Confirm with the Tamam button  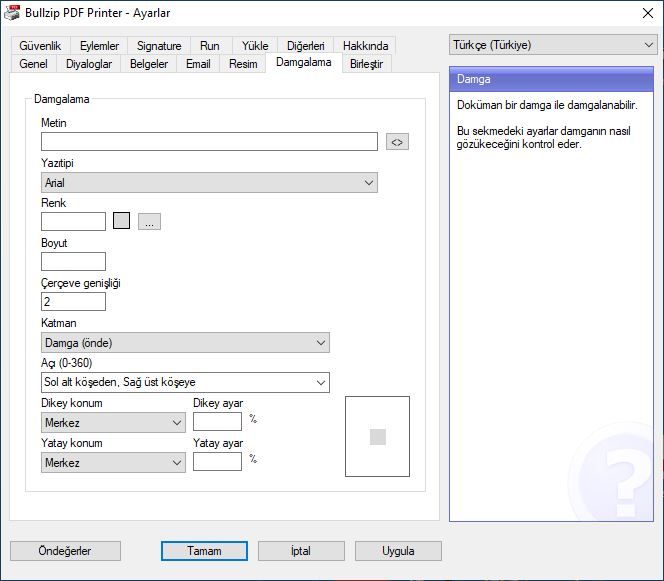[x=204, y=551]
